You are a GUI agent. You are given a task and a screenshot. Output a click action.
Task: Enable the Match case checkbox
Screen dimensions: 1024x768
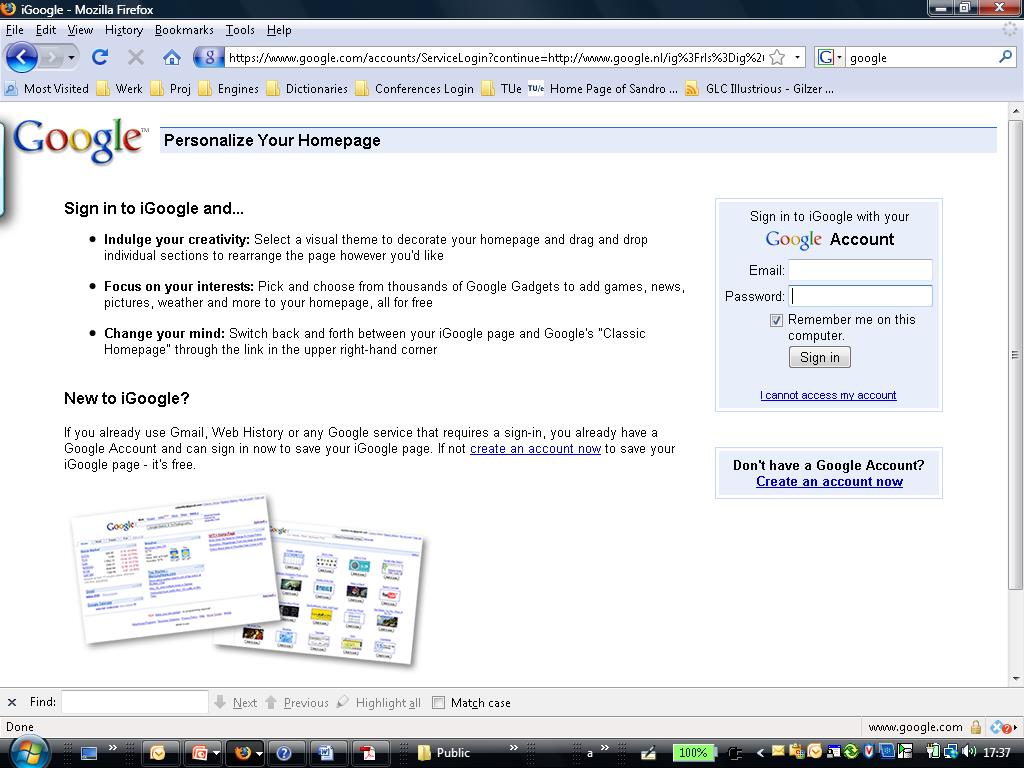coord(438,703)
